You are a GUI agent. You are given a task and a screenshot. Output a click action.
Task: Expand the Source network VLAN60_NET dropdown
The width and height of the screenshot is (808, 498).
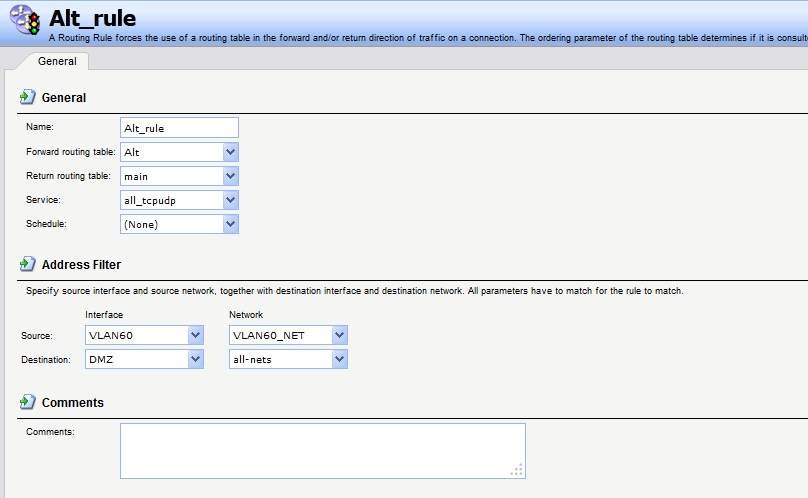point(339,335)
